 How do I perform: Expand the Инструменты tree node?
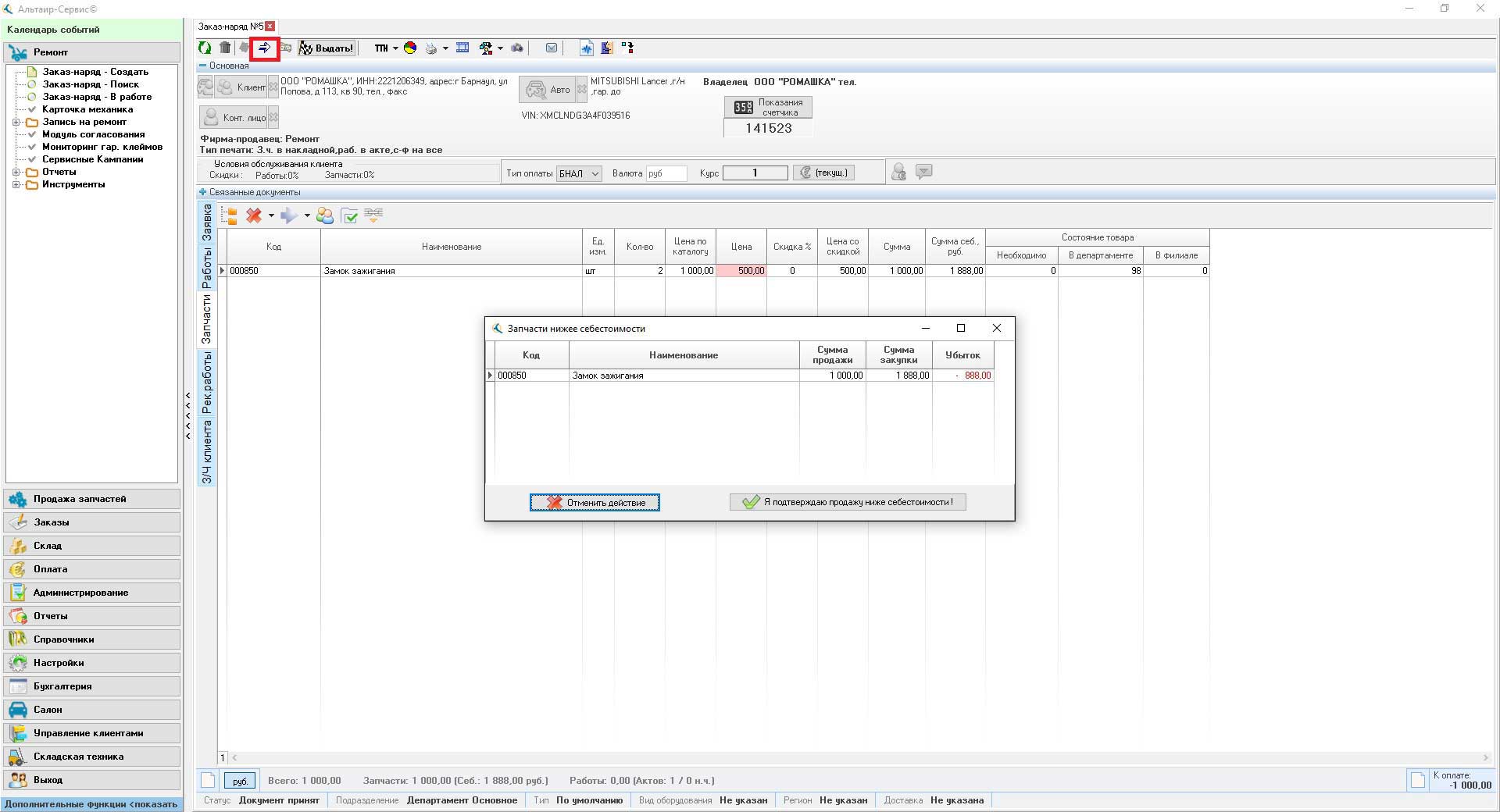(x=16, y=185)
